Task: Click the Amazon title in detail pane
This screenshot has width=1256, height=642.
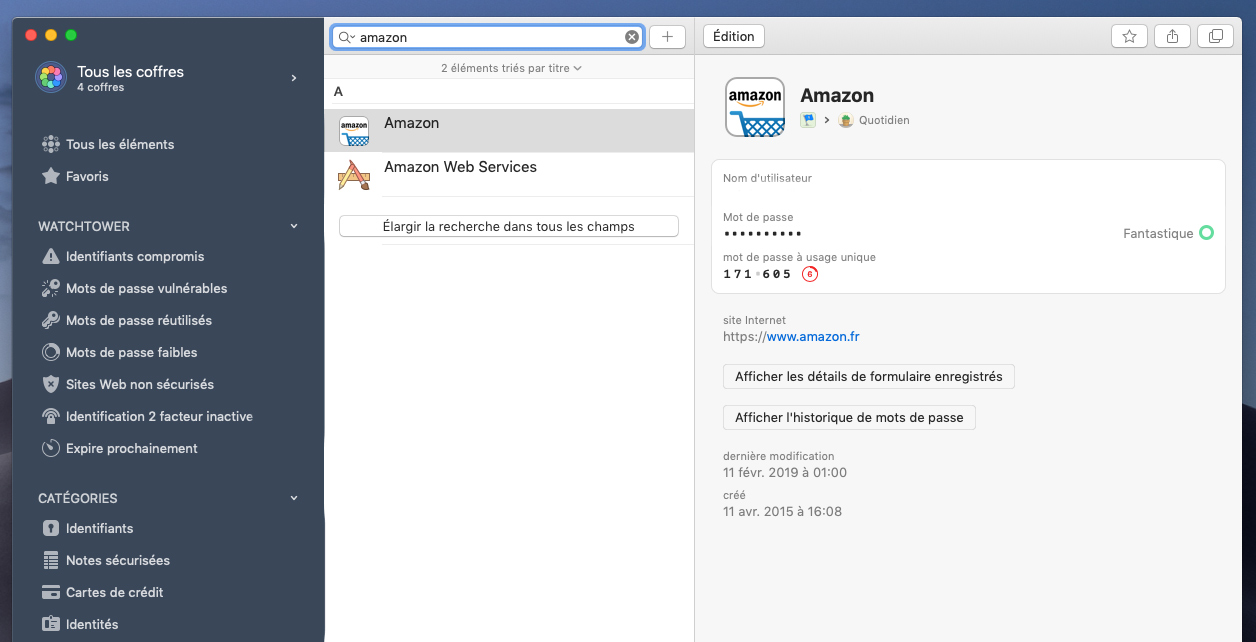Action: pyautogui.click(x=837, y=95)
